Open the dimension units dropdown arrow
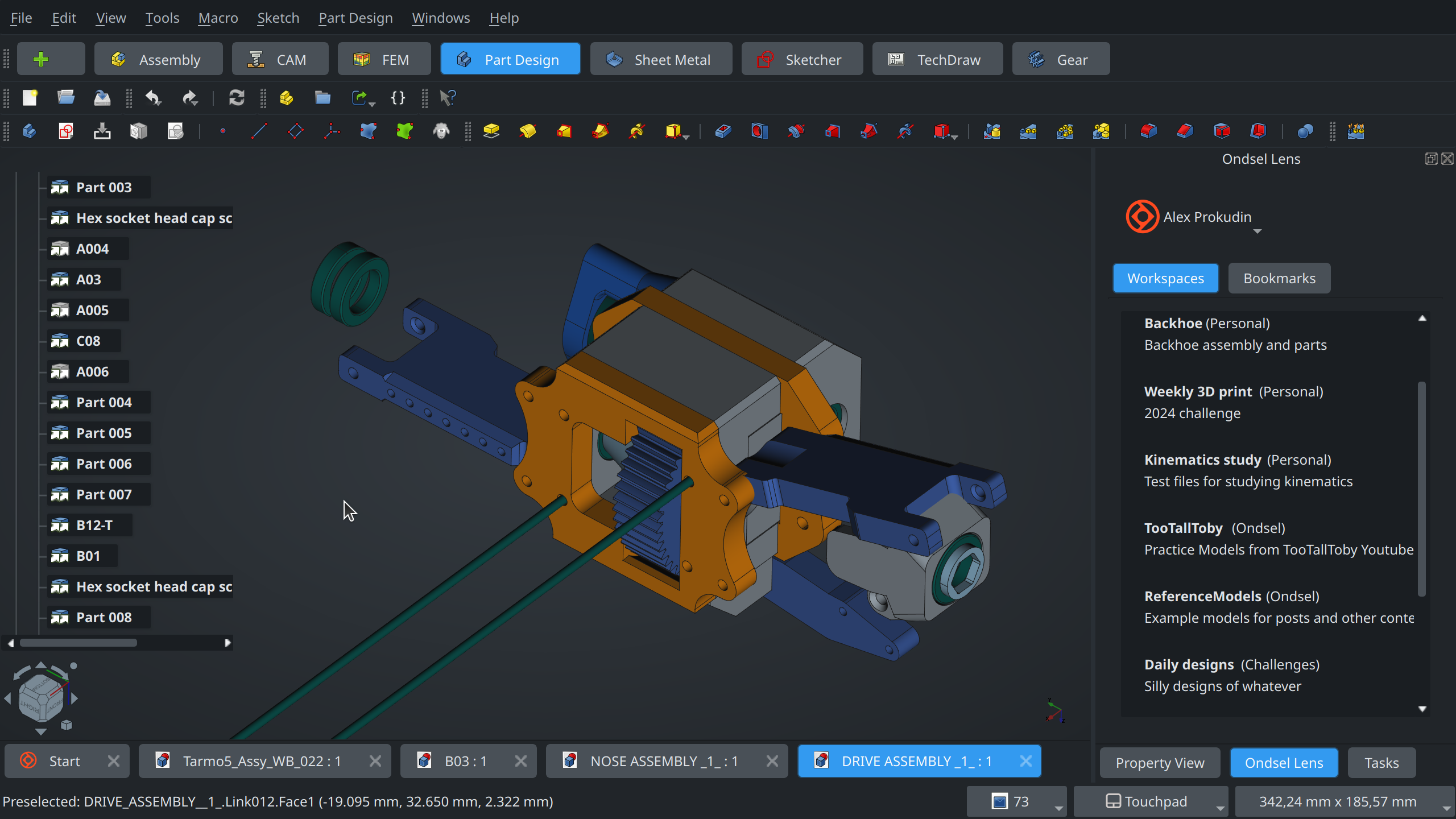 1446,808
